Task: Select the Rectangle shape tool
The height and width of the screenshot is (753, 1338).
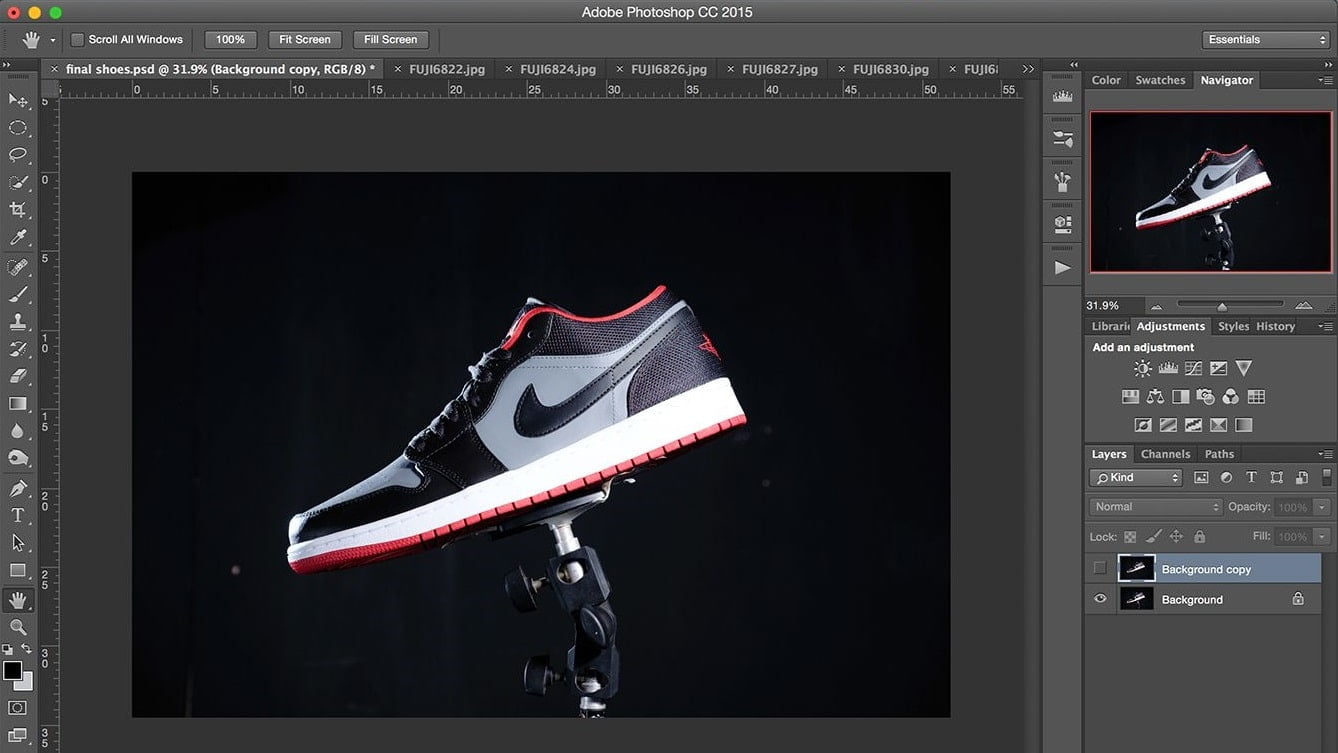Action: pyautogui.click(x=18, y=570)
